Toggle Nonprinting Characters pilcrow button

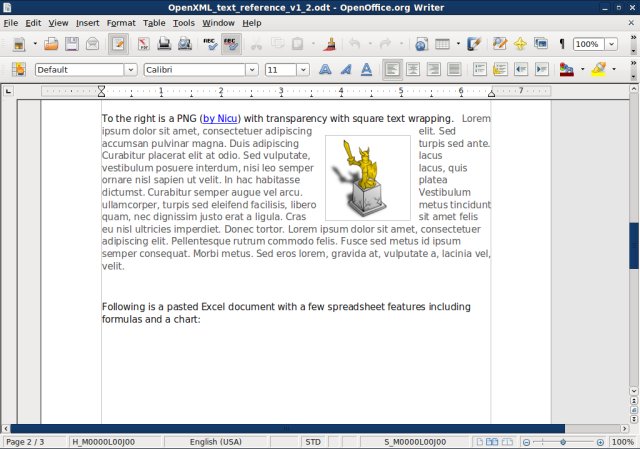pyautogui.click(x=562, y=44)
